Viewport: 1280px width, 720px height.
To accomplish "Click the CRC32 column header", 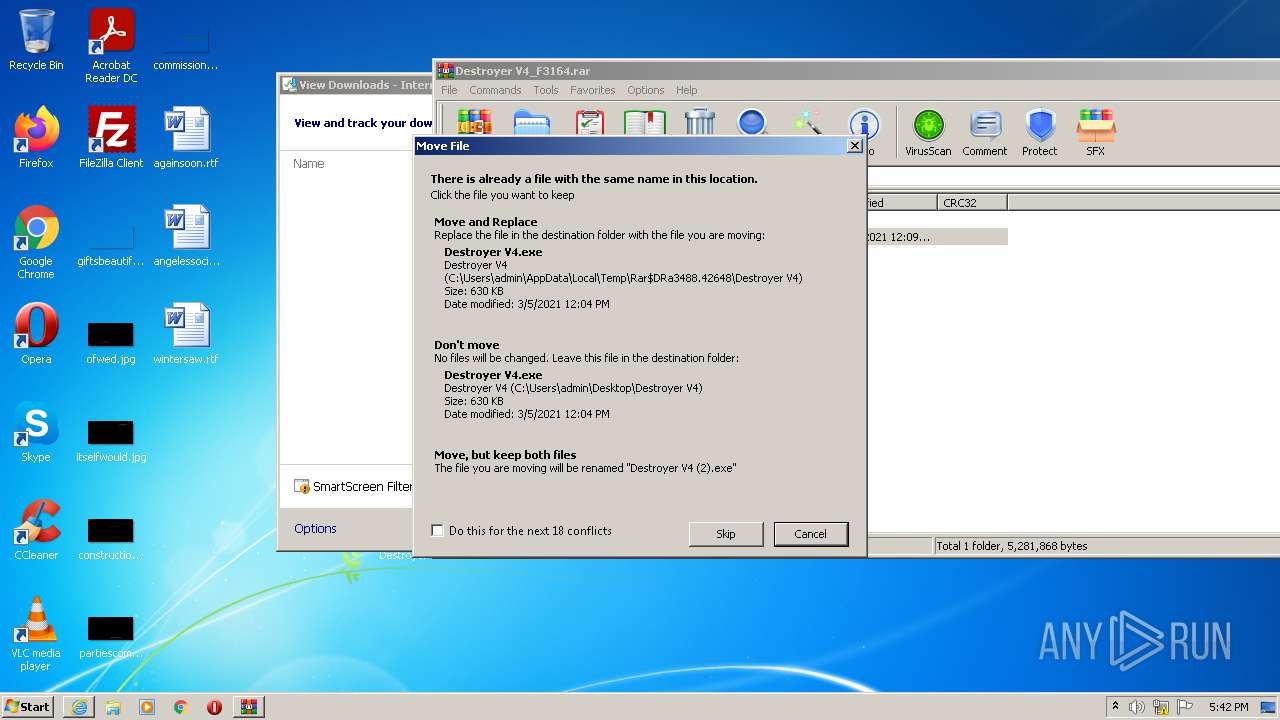I will coord(972,202).
